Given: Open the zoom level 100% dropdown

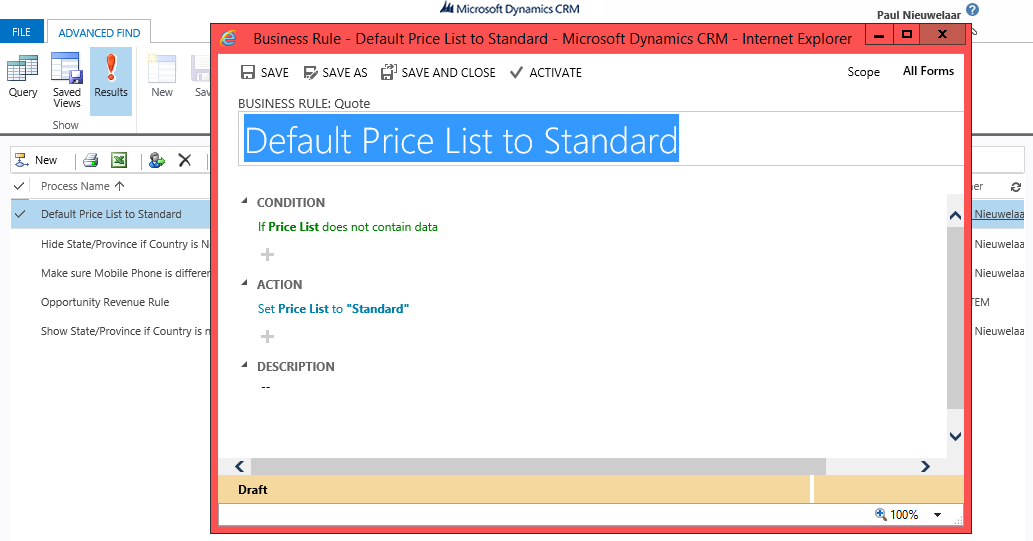Looking at the screenshot, I should tap(937, 515).
